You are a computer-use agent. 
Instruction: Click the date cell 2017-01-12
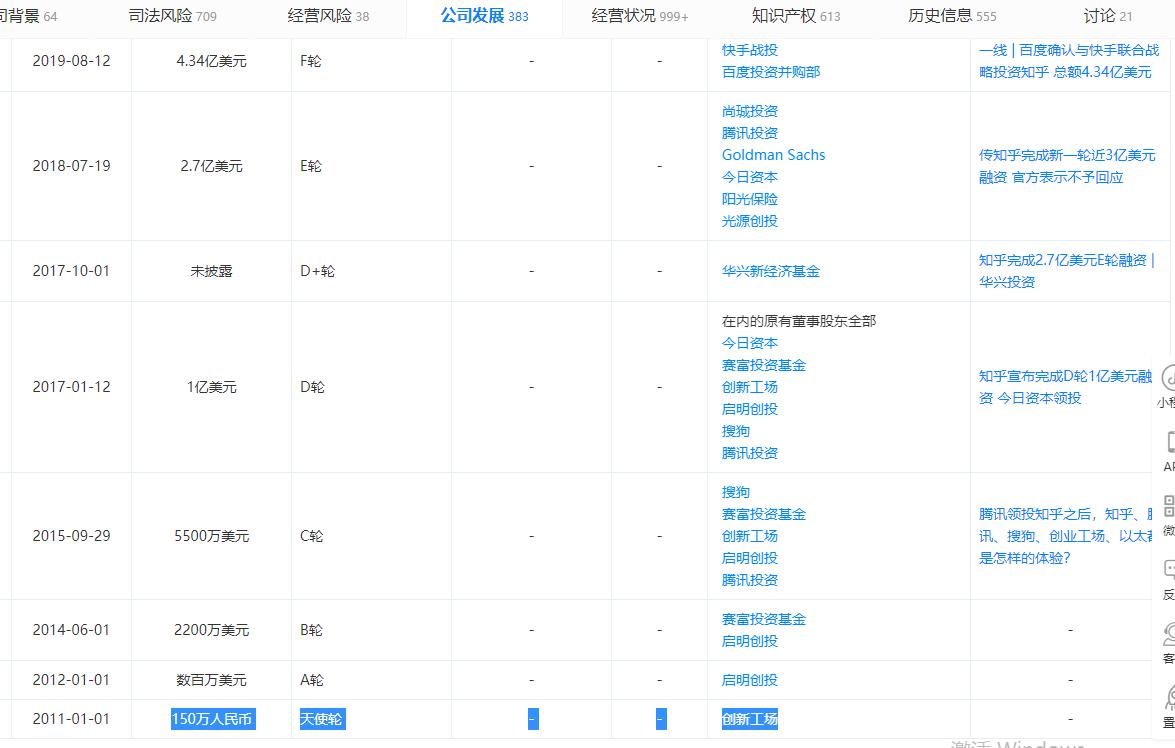(71, 387)
